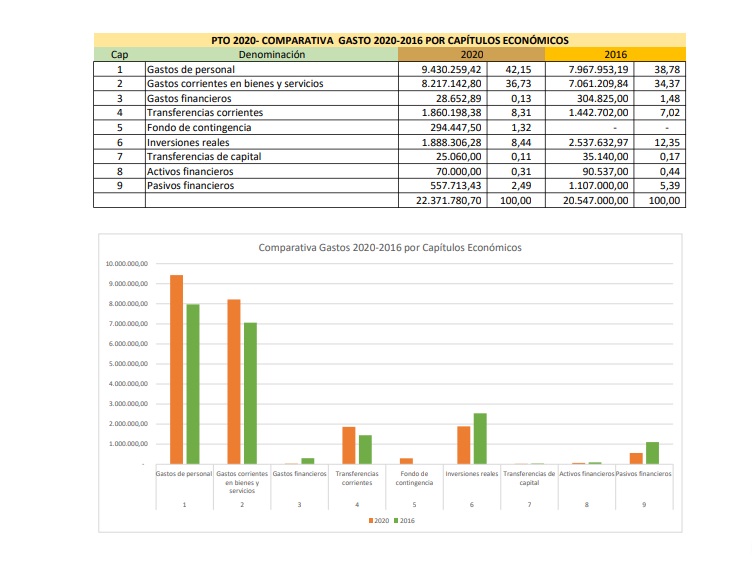
Task: Select the 2020 total value 22.371.780,70
Action: pos(443,200)
